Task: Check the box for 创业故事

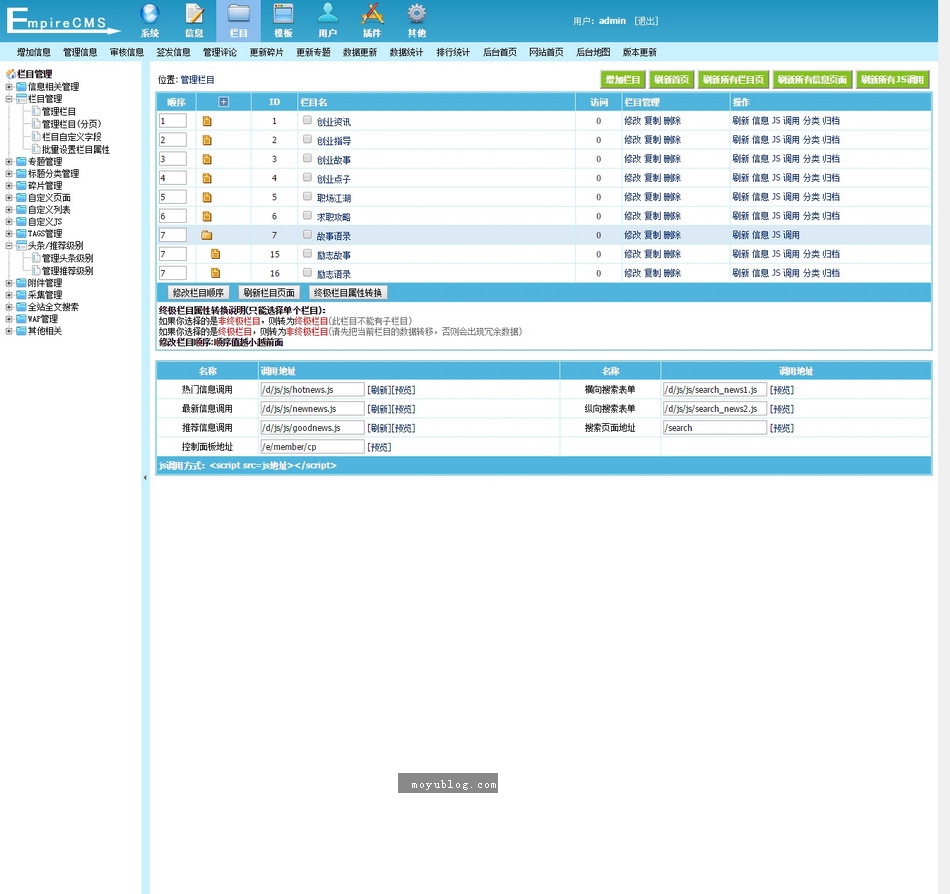Action: click(307, 158)
